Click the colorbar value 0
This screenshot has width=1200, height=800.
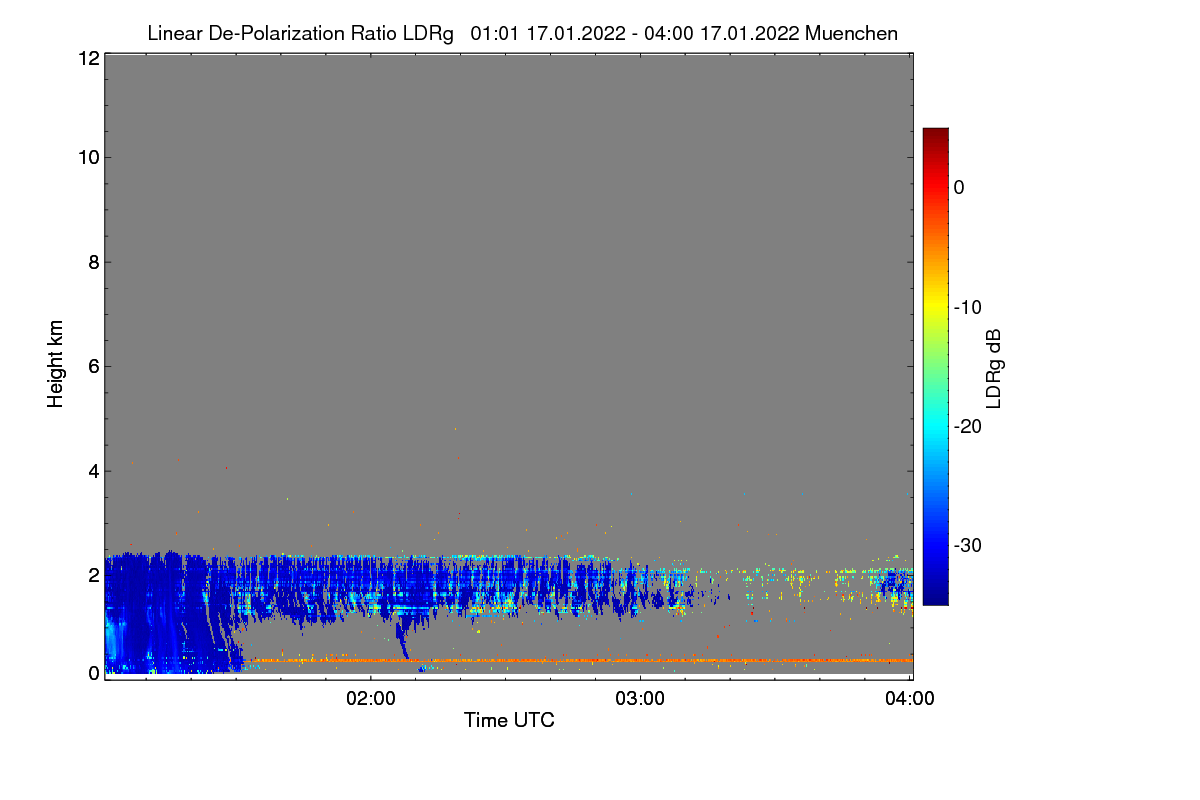tap(958, 187)
